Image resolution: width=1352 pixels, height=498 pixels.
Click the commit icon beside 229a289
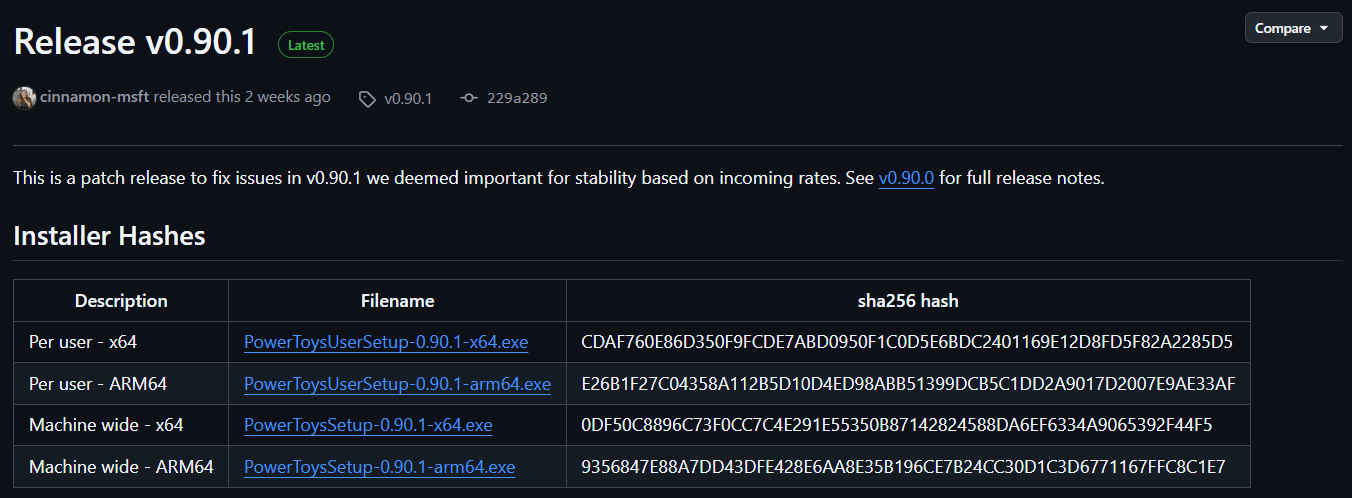pyautogui.click(x=468, y=98)
